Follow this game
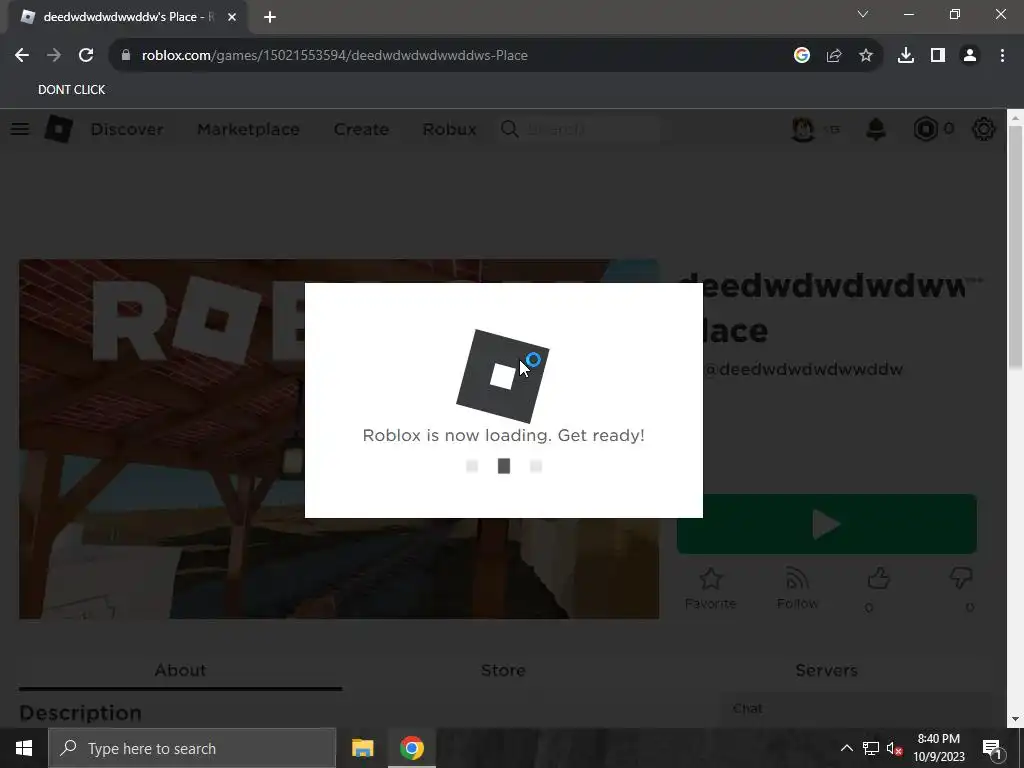 pyautogui.click(x=797, y=588)
